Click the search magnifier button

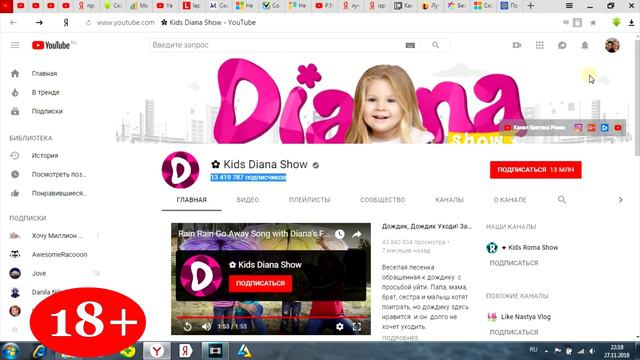(436, 45)
